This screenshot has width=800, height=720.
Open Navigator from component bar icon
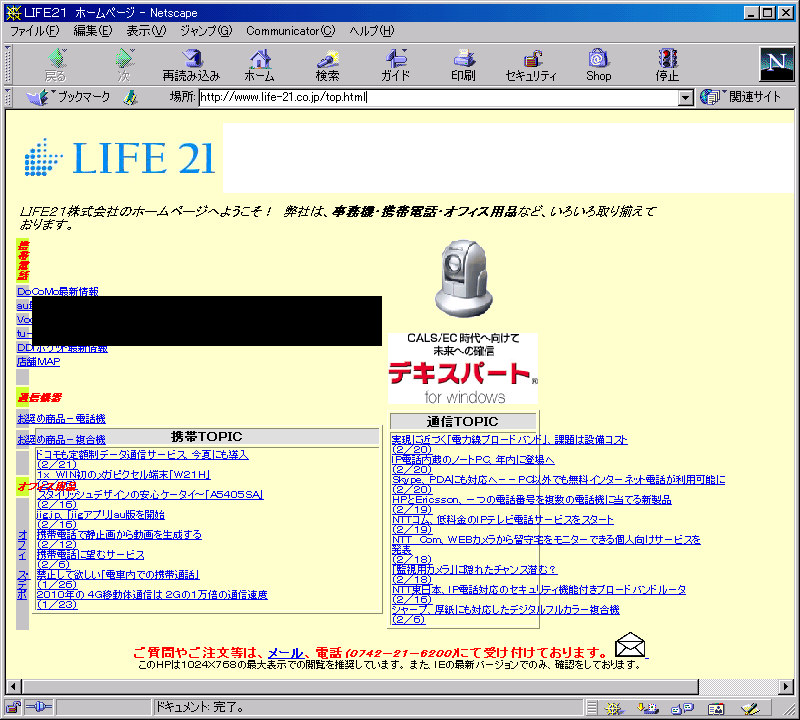614,708
